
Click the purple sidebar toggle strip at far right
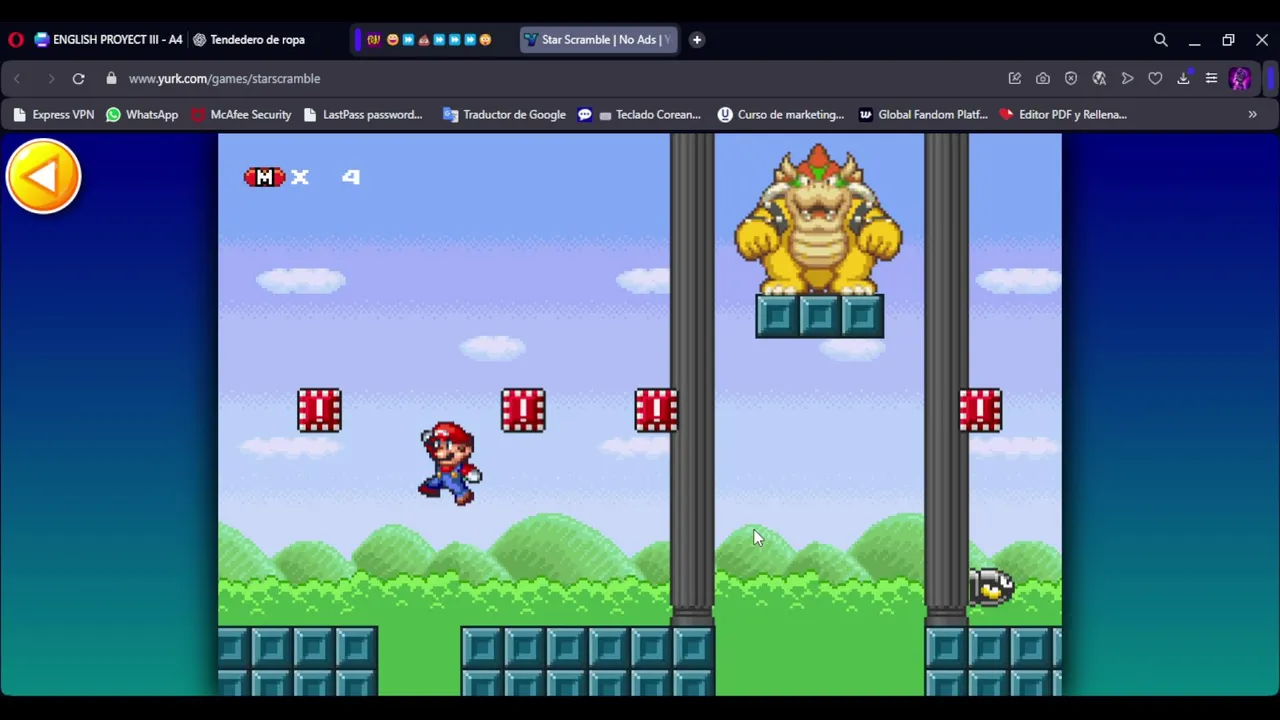(x=1271, y=78)
